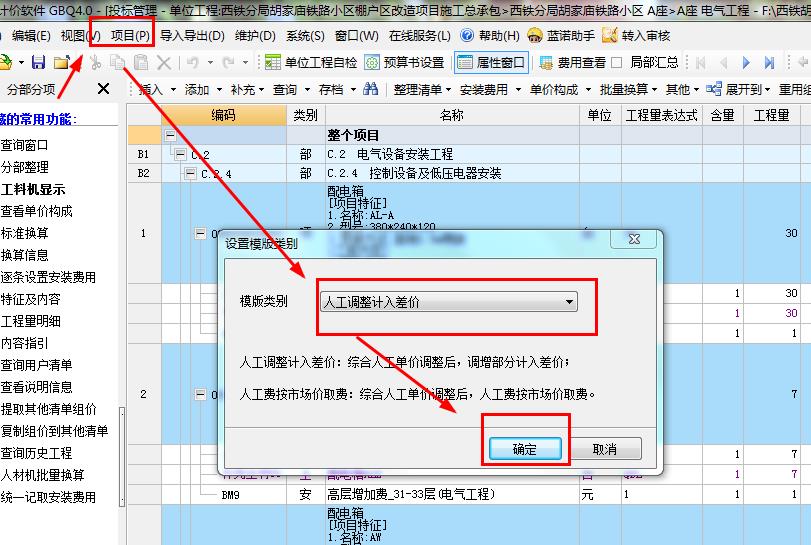The image size is (811, 545).
Task: Open the 模版类别 combo box
Action: click(x=448, y=301)
